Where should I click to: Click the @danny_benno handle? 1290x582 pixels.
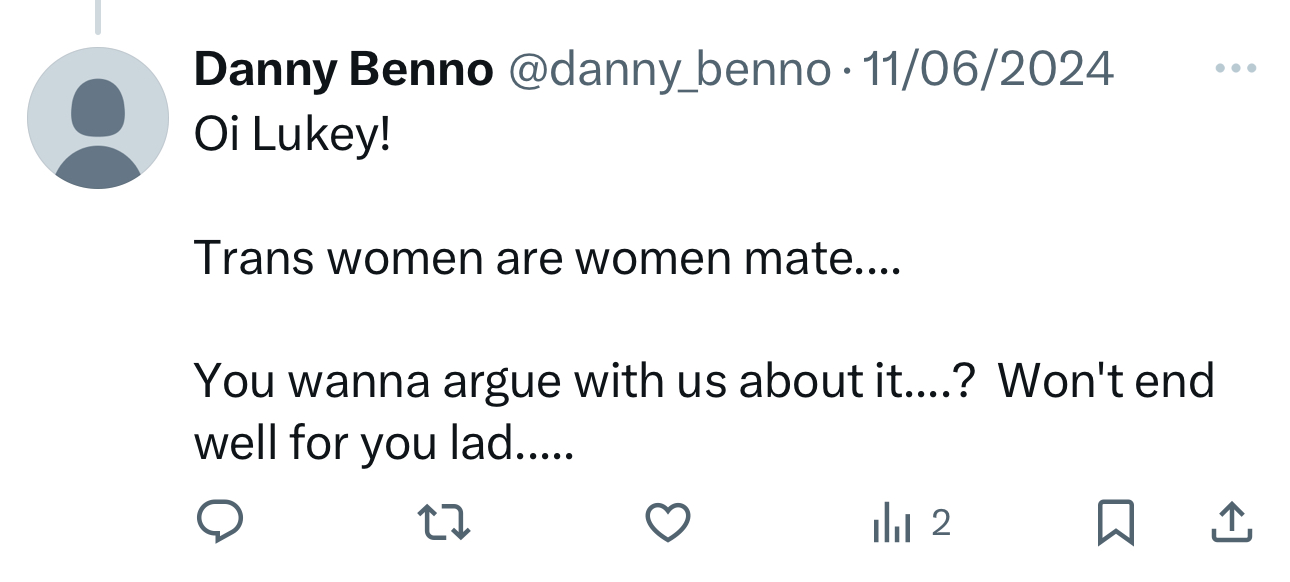[670, 70]
